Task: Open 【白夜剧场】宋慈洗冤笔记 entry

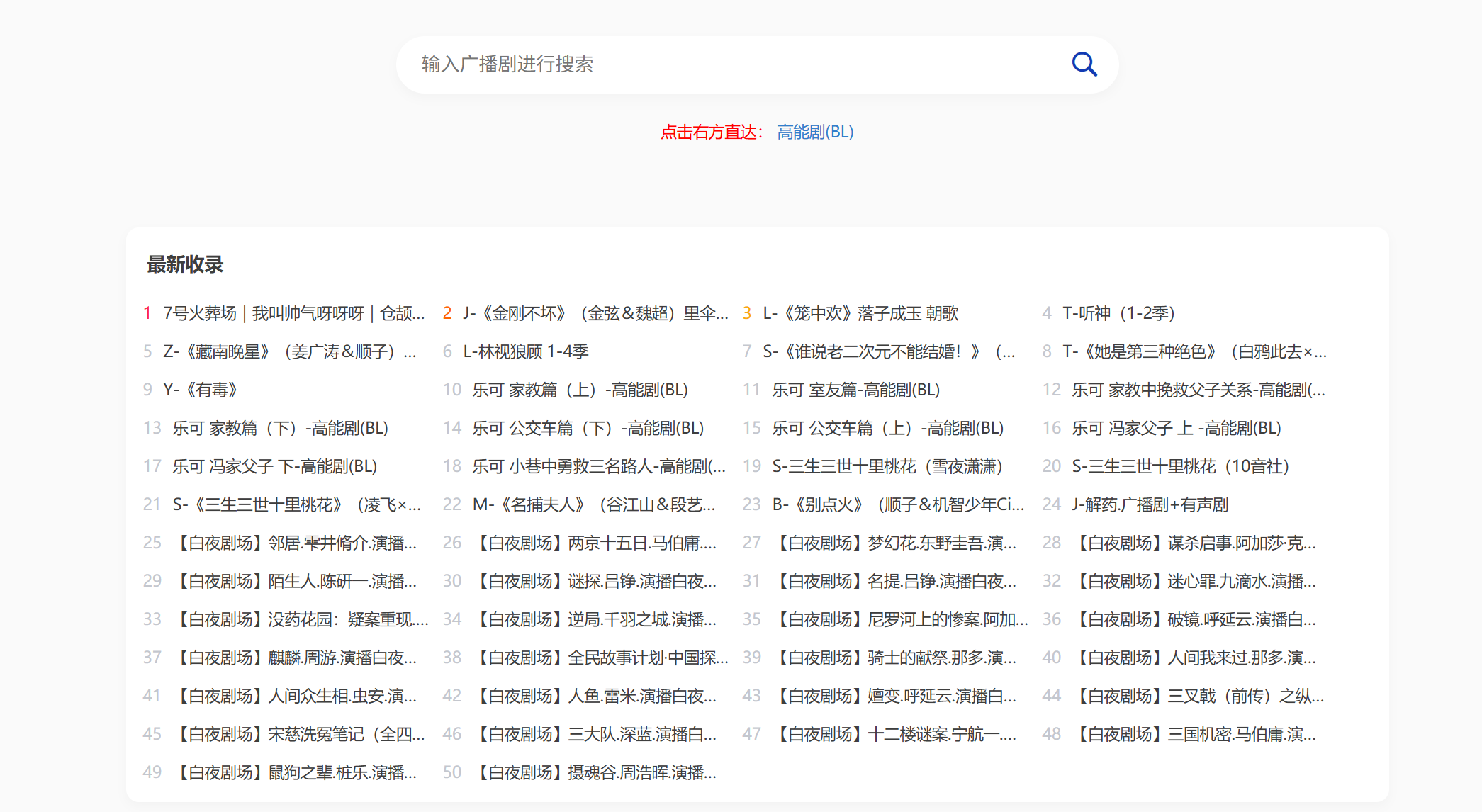Action: (x=298, y=734)
